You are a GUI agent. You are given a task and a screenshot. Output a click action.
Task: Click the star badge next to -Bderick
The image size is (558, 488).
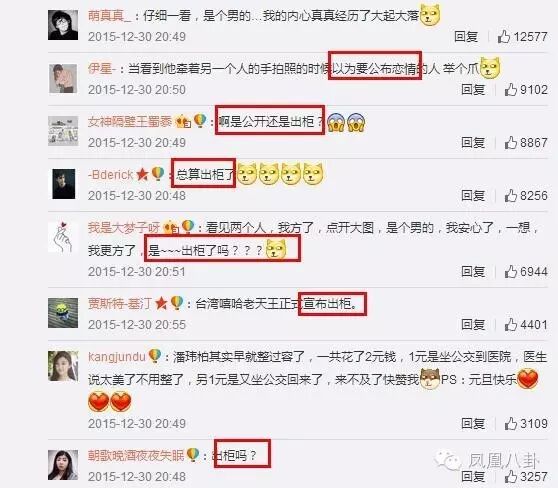coord(142,174)
